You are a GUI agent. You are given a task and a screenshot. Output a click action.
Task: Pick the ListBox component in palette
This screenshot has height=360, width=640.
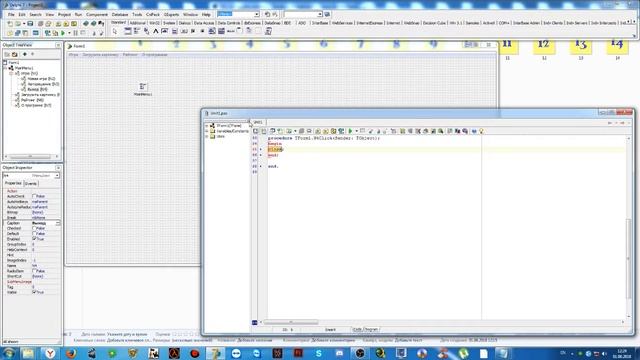pos(212,31)
